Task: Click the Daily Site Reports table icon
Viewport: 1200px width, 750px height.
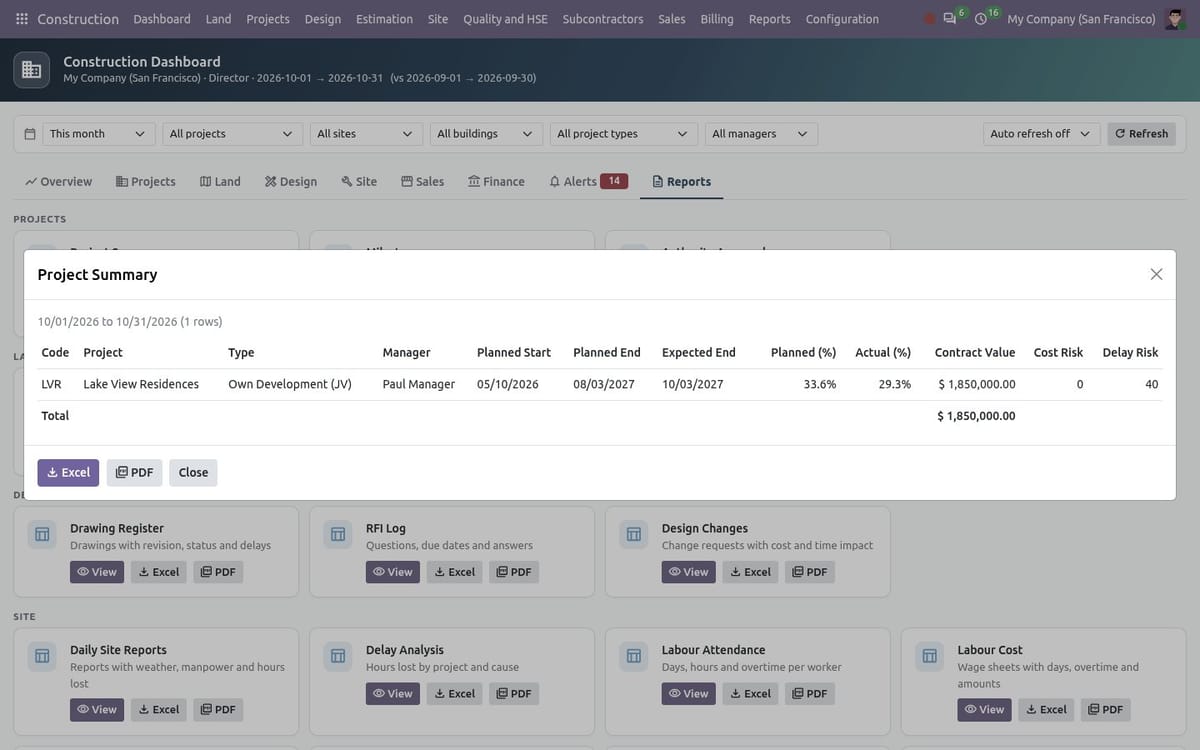Action: click(x=42, y=657)
